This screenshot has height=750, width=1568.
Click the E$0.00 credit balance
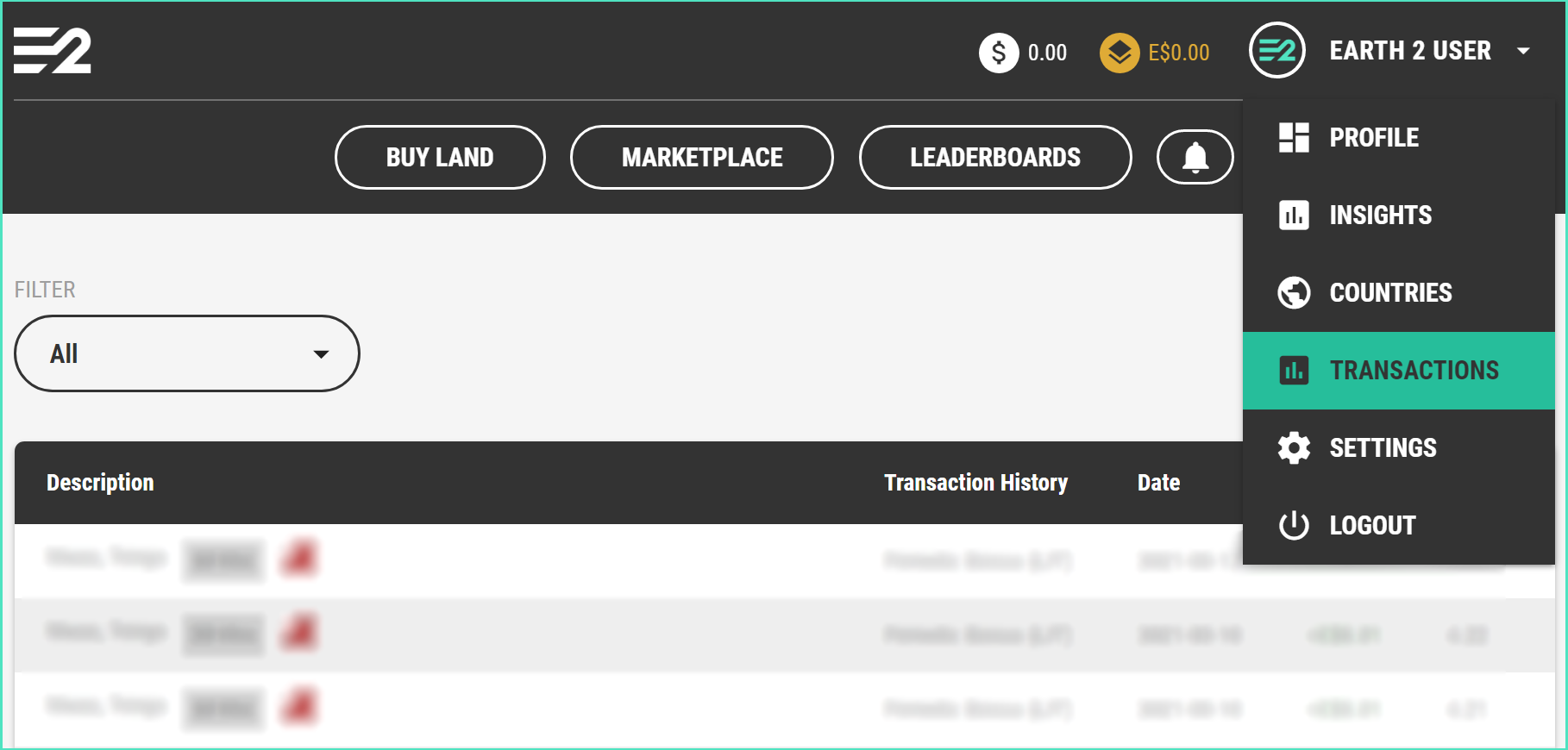tap(1179, 53)
